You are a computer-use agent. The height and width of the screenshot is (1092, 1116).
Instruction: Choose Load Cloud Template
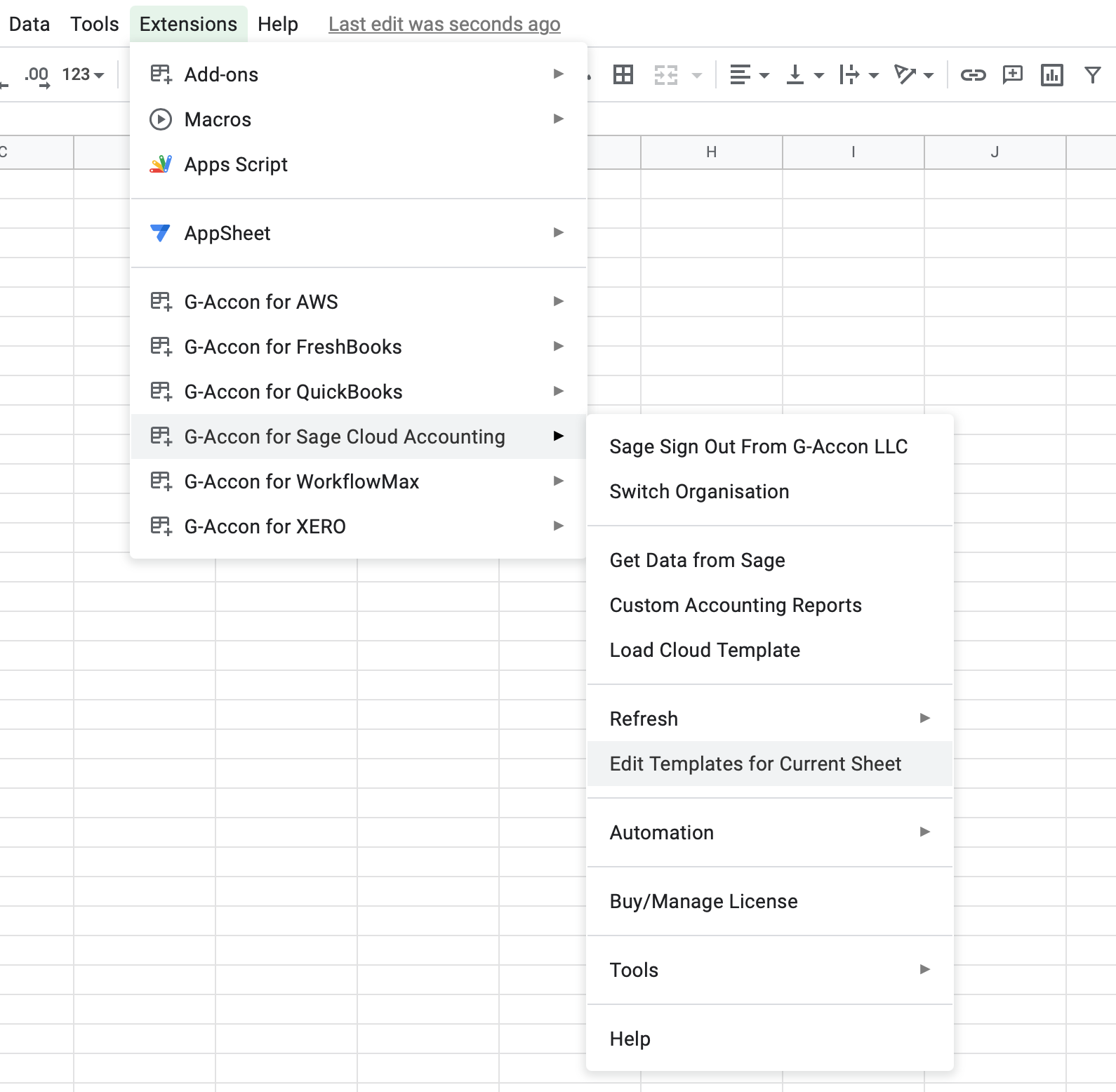pos(770,650)
